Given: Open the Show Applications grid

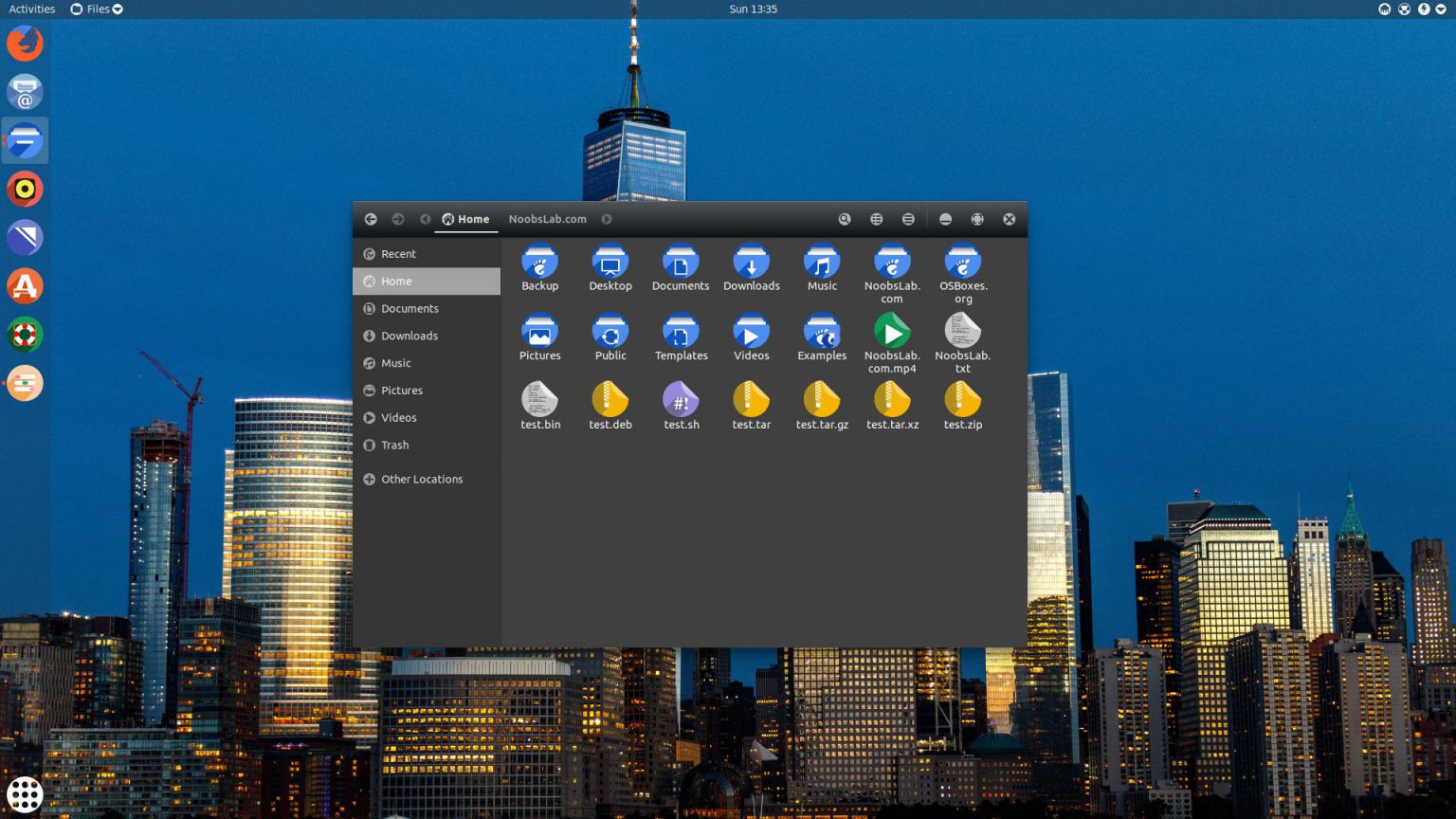Looking at the screenshot, I should (x=25, y=794).
